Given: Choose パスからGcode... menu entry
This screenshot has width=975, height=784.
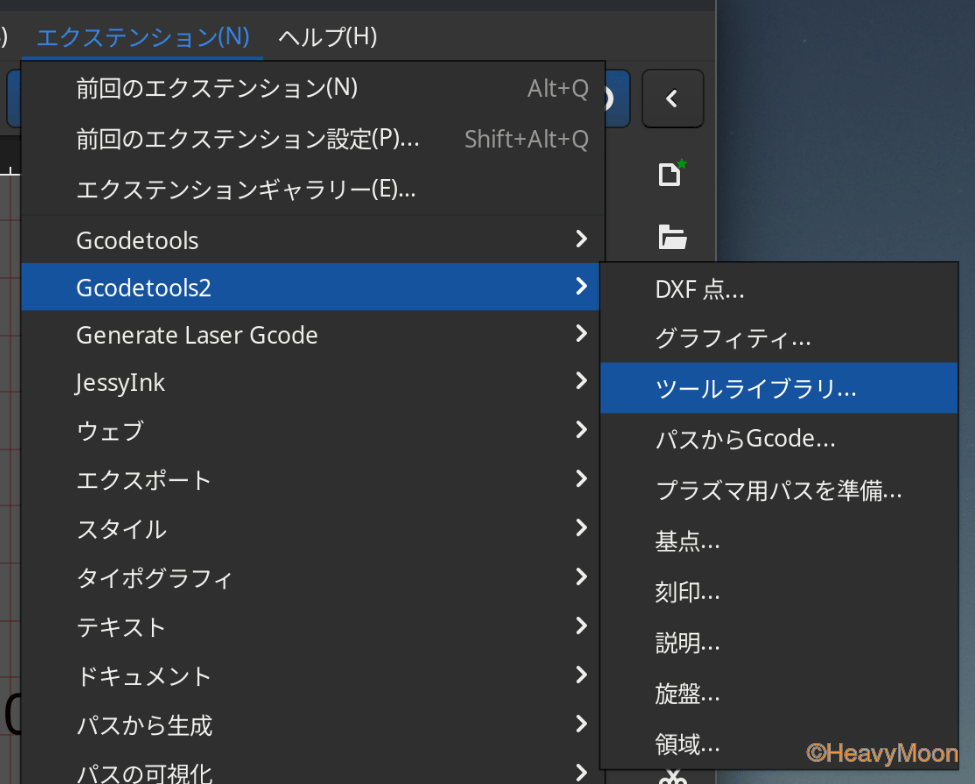Looking at the screenshot, I should tap(745, 438).
